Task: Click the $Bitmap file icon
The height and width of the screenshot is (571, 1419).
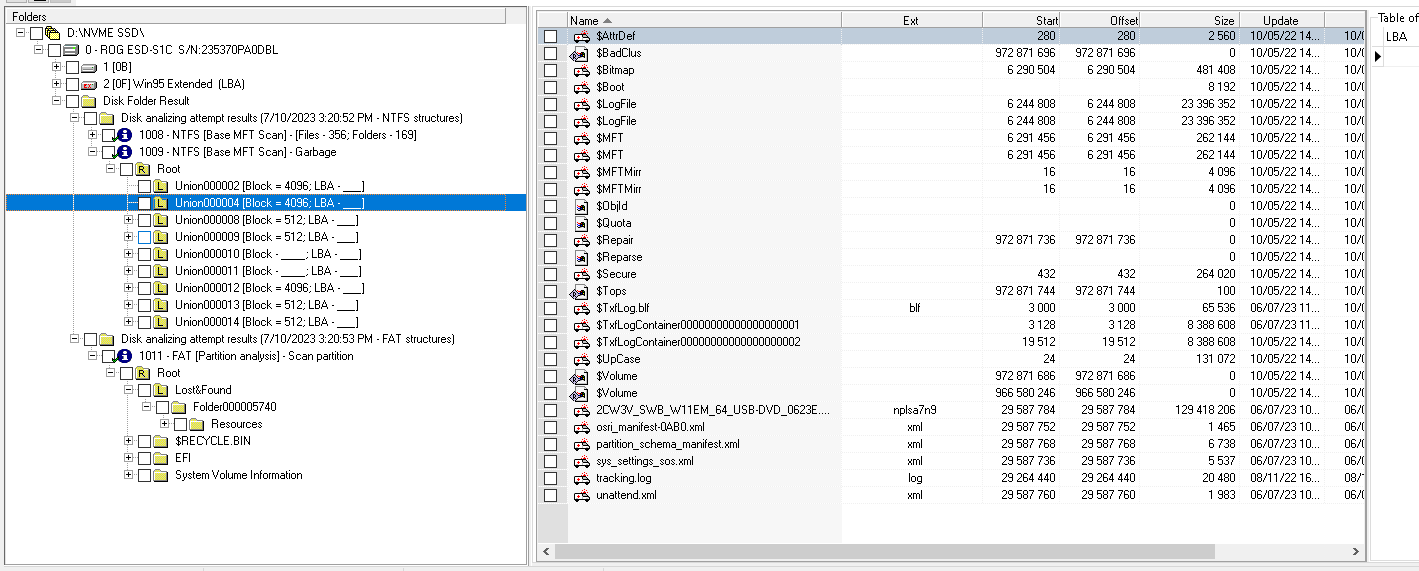Action: [x=581, y=70]
